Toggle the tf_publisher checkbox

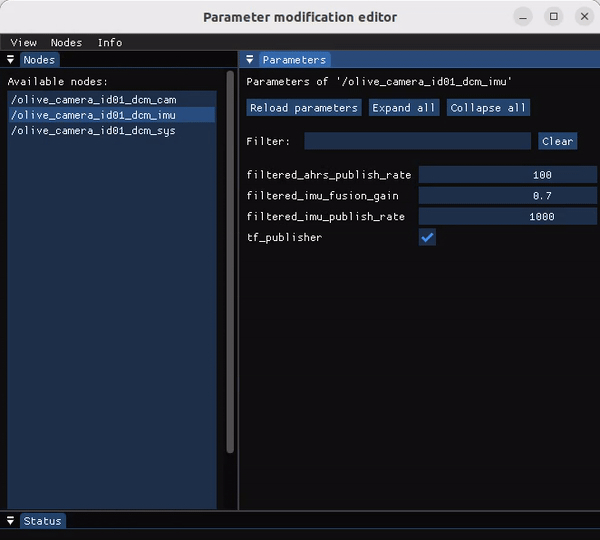tap(427, 237)
